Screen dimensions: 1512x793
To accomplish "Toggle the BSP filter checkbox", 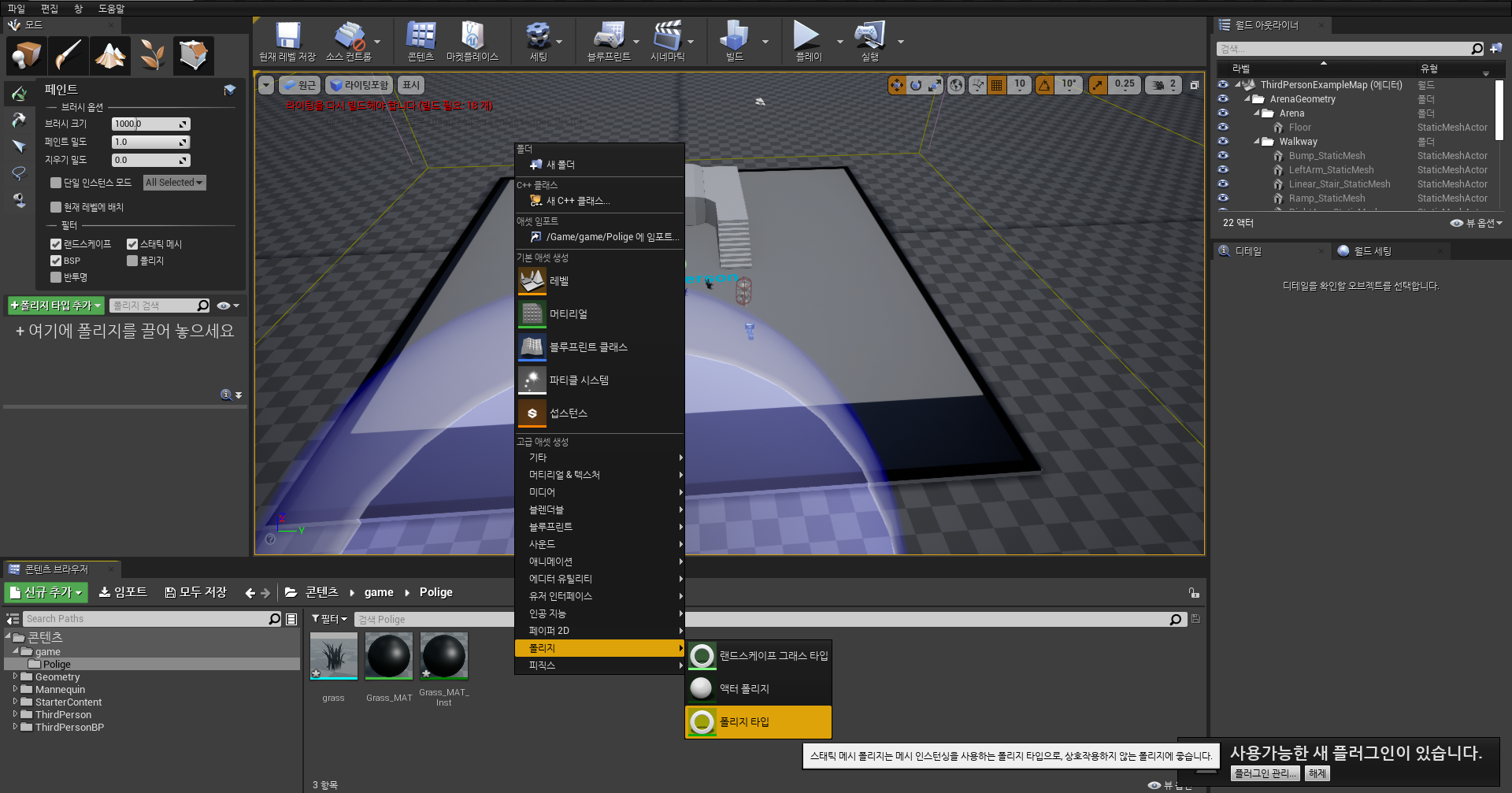I will point(56,261).
